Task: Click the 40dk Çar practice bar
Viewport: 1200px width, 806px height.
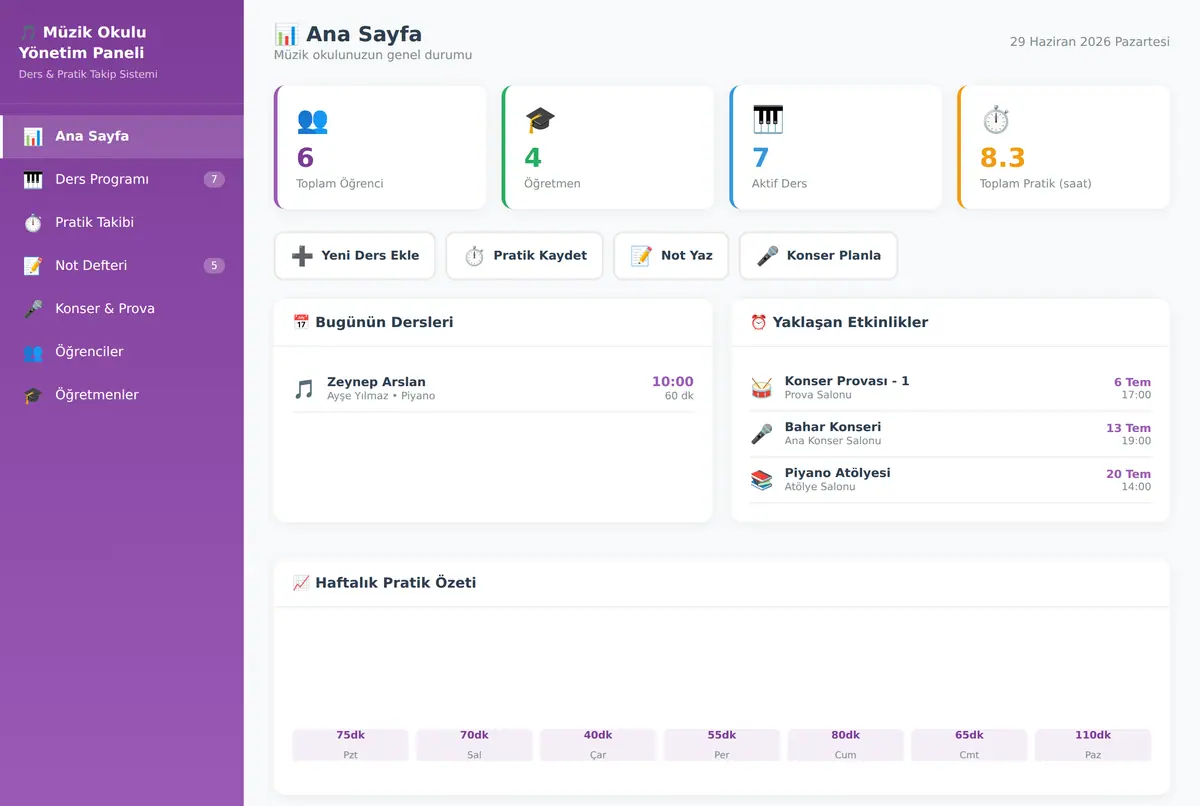Action: coord(598,745)
